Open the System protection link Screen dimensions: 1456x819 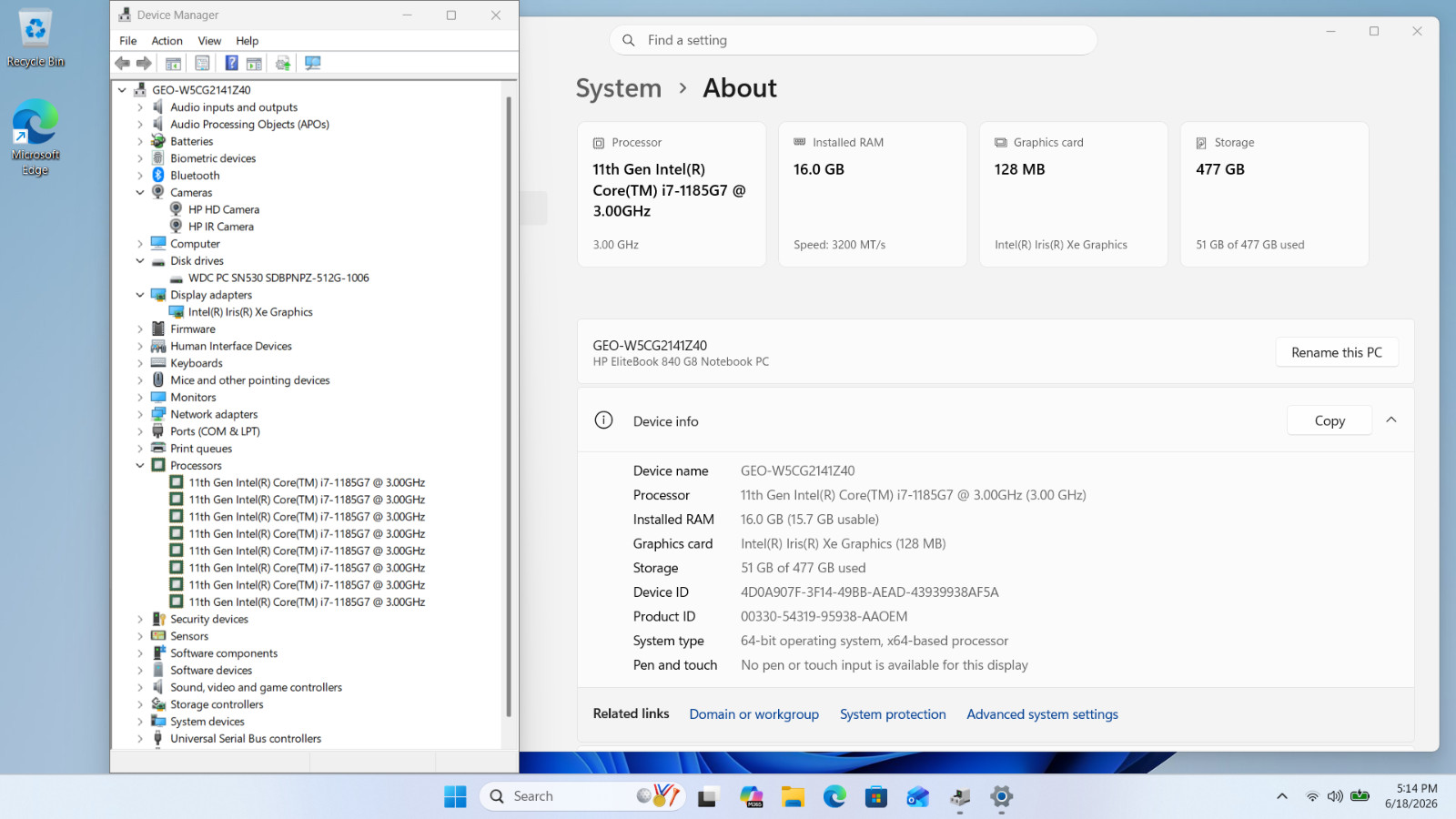(x=893, y=714)
